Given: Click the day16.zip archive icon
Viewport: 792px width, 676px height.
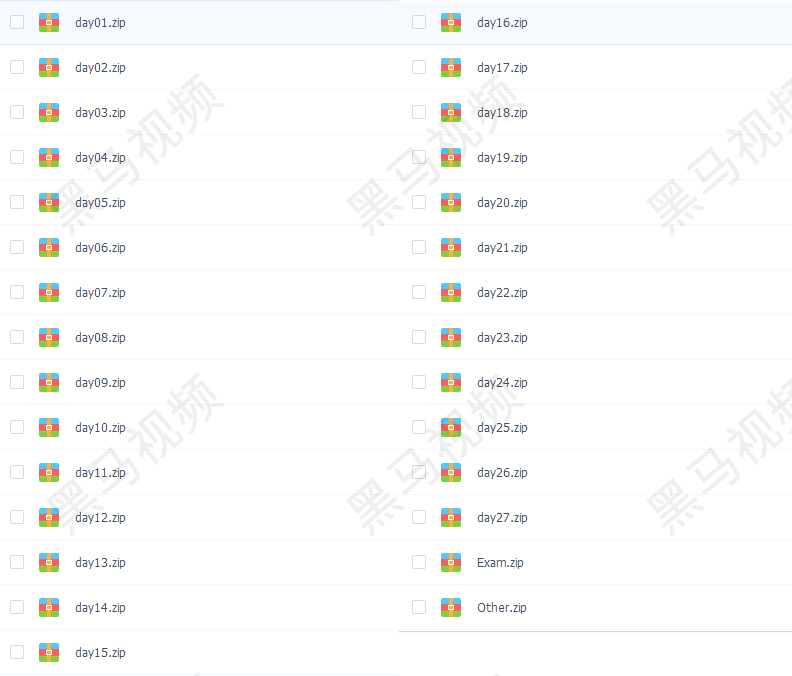Looking at the screenshot, I should point(451,22).
